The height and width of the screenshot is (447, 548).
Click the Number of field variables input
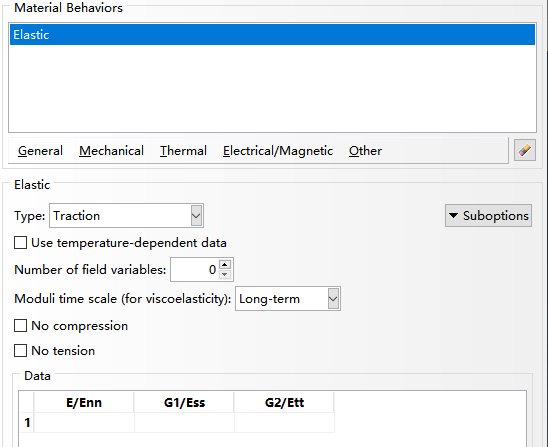click(194, 269)
